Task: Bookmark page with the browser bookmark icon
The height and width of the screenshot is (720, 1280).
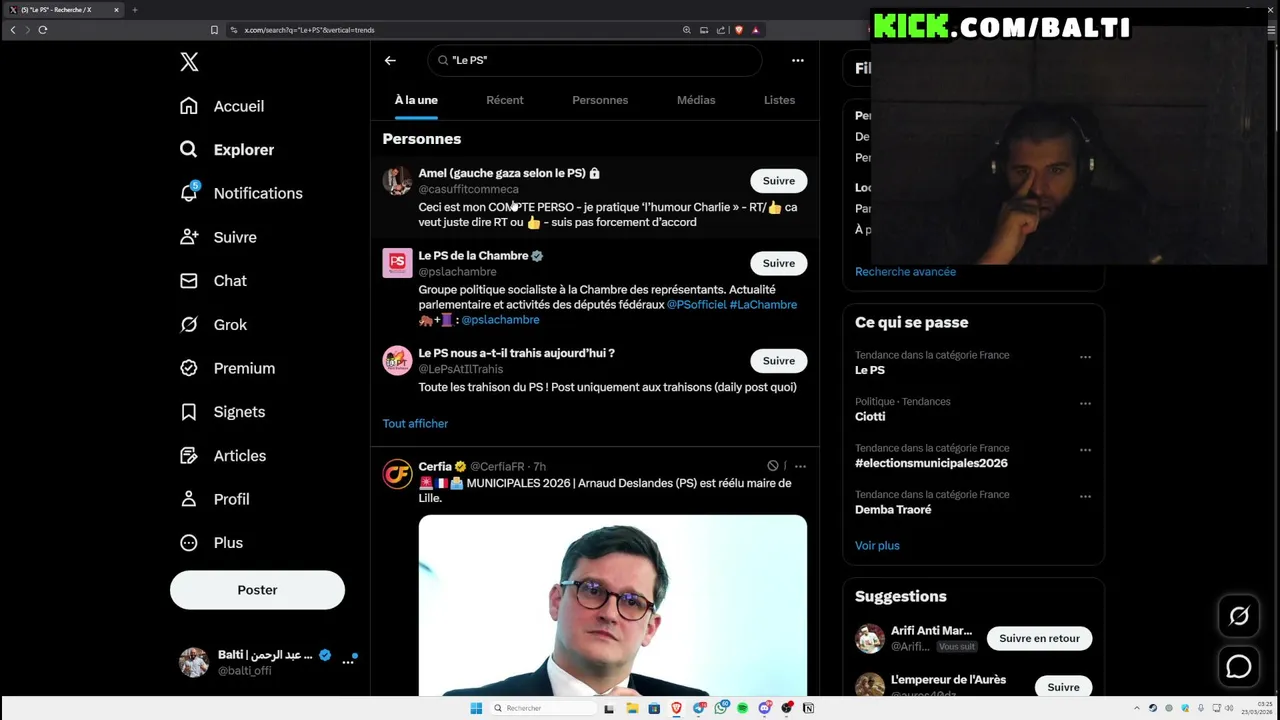Action: [x=214, y=30]
